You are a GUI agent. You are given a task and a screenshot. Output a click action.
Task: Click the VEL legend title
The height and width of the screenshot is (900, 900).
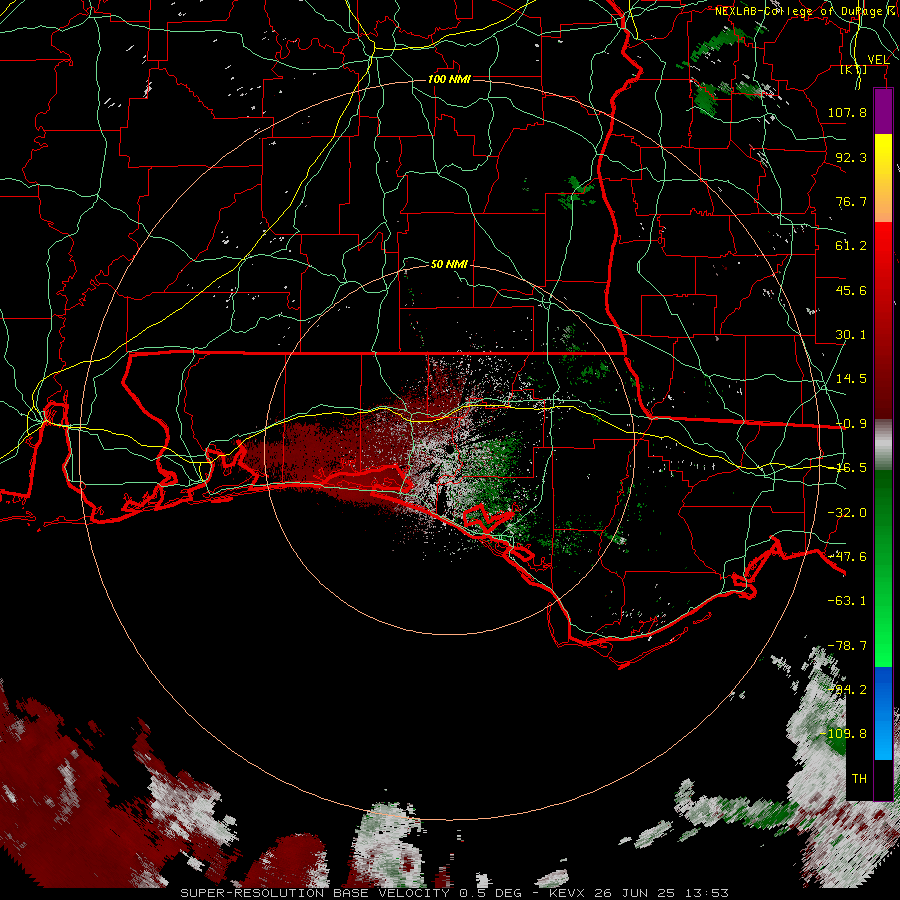coord(879,59)
